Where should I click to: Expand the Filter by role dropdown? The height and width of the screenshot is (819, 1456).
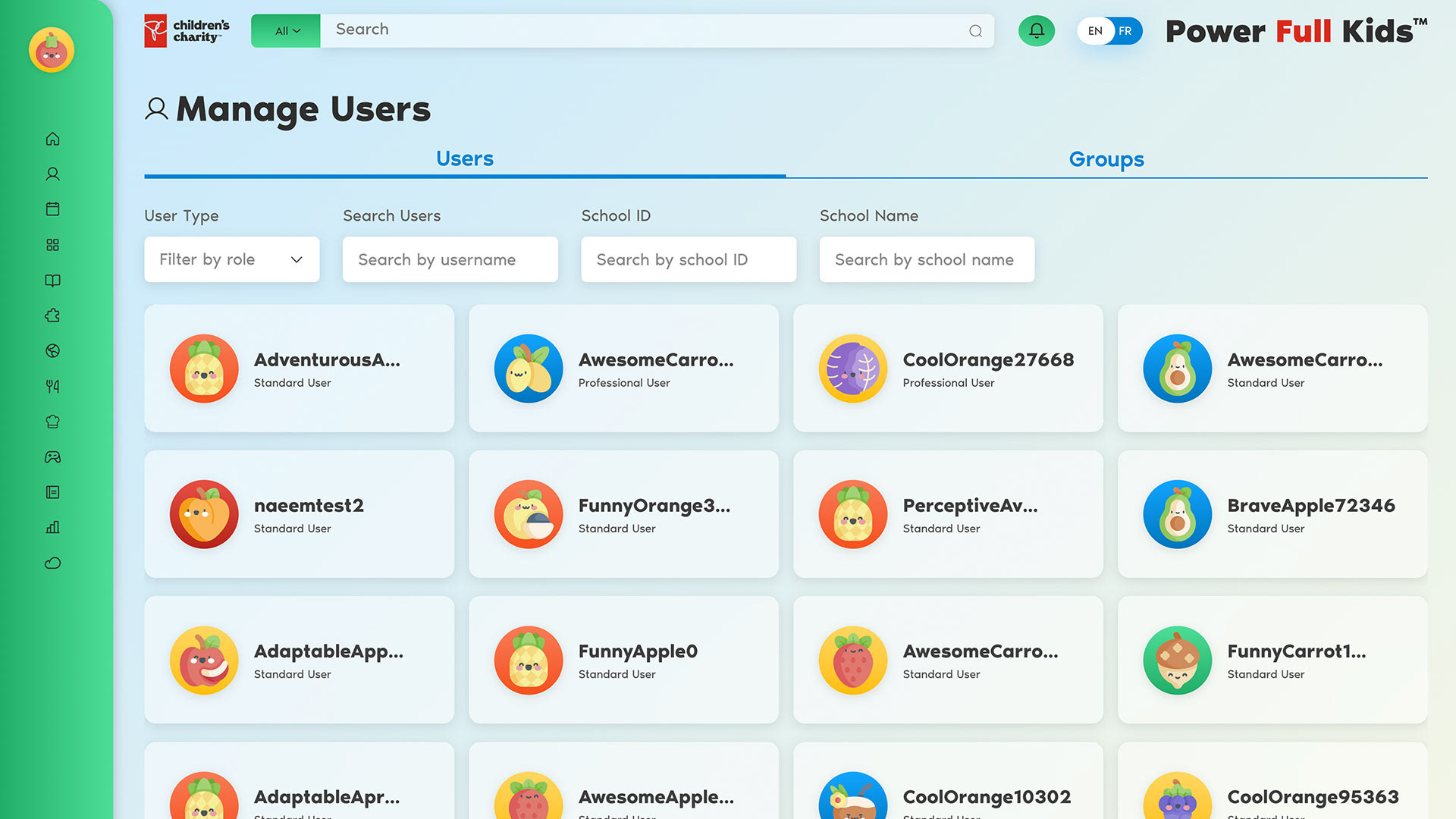231,259
